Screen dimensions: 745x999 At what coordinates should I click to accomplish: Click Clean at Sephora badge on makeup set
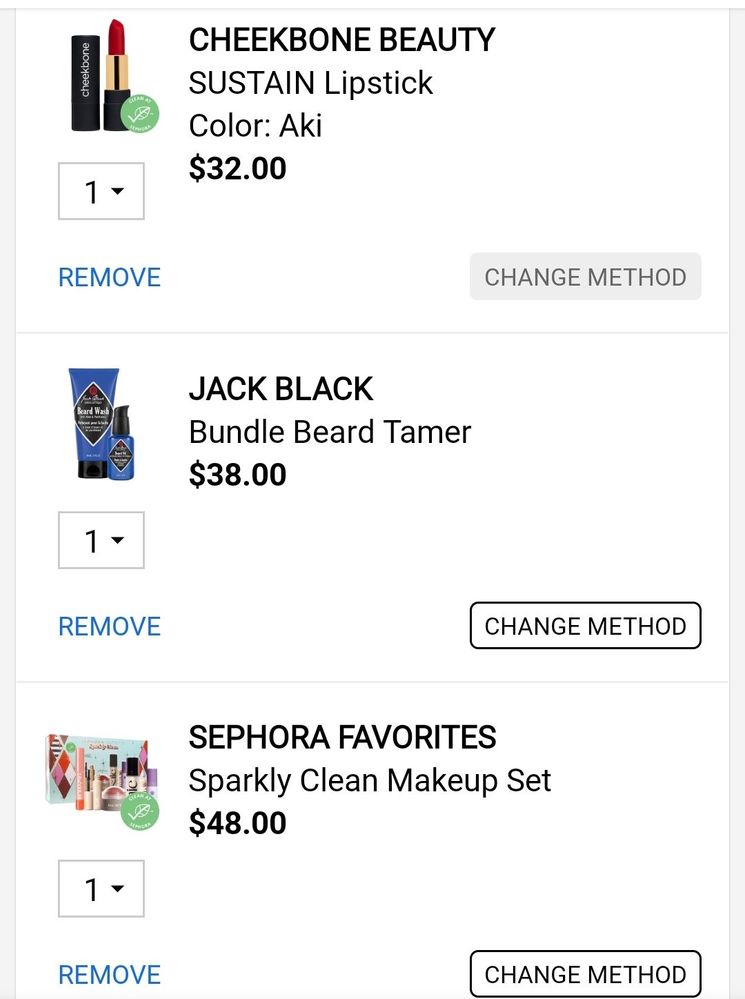coord(140,811)
